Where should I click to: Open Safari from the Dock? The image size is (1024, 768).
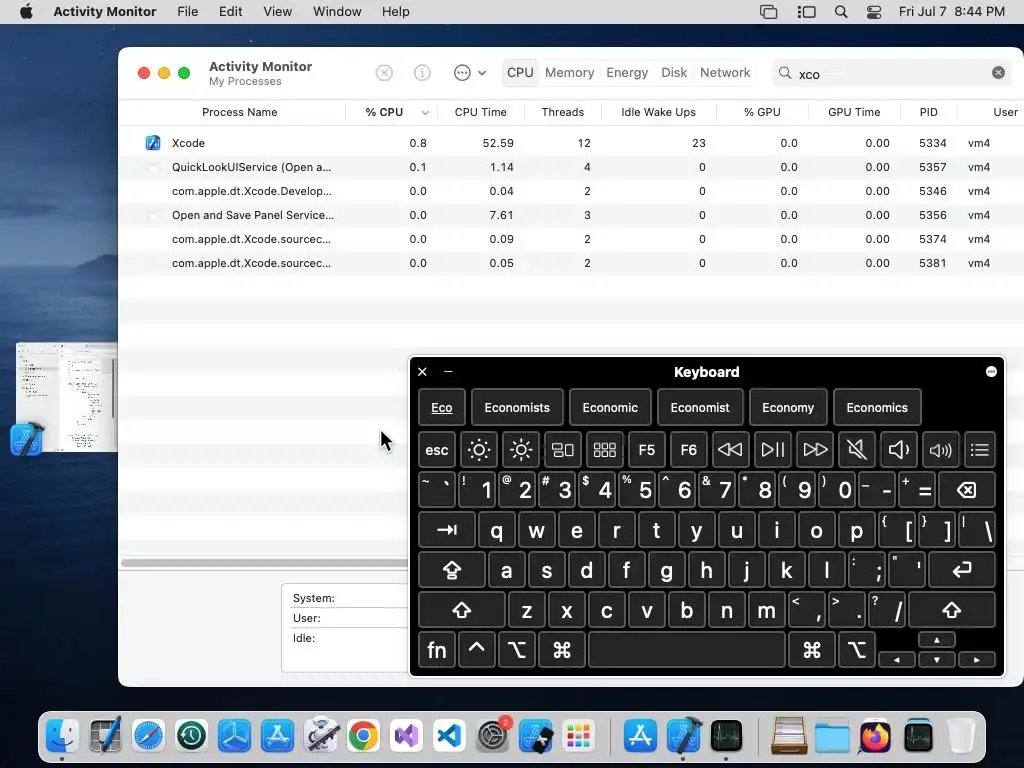point(148,736)
